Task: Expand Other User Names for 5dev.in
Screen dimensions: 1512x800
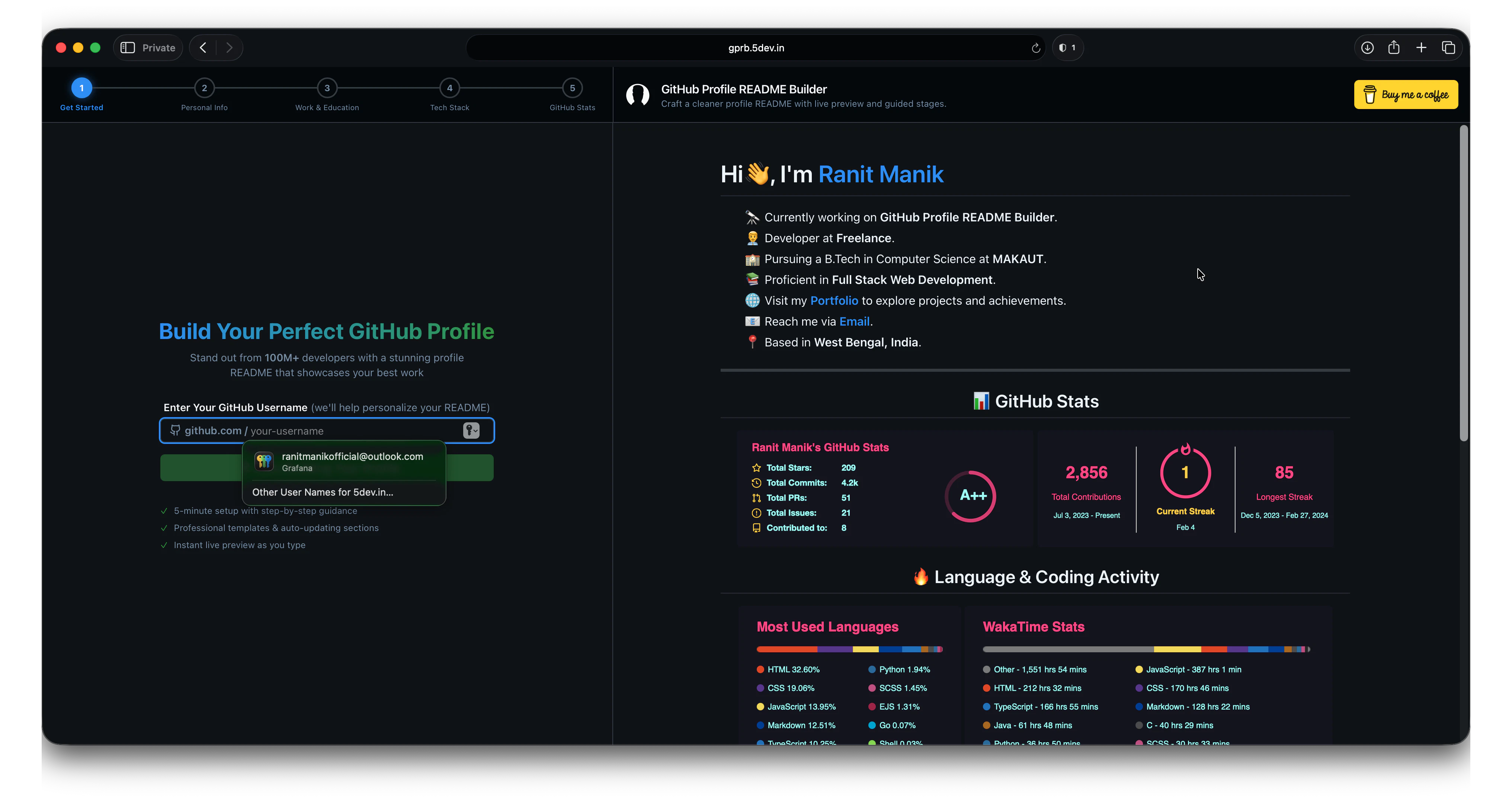Action: [x=322, y=492]
